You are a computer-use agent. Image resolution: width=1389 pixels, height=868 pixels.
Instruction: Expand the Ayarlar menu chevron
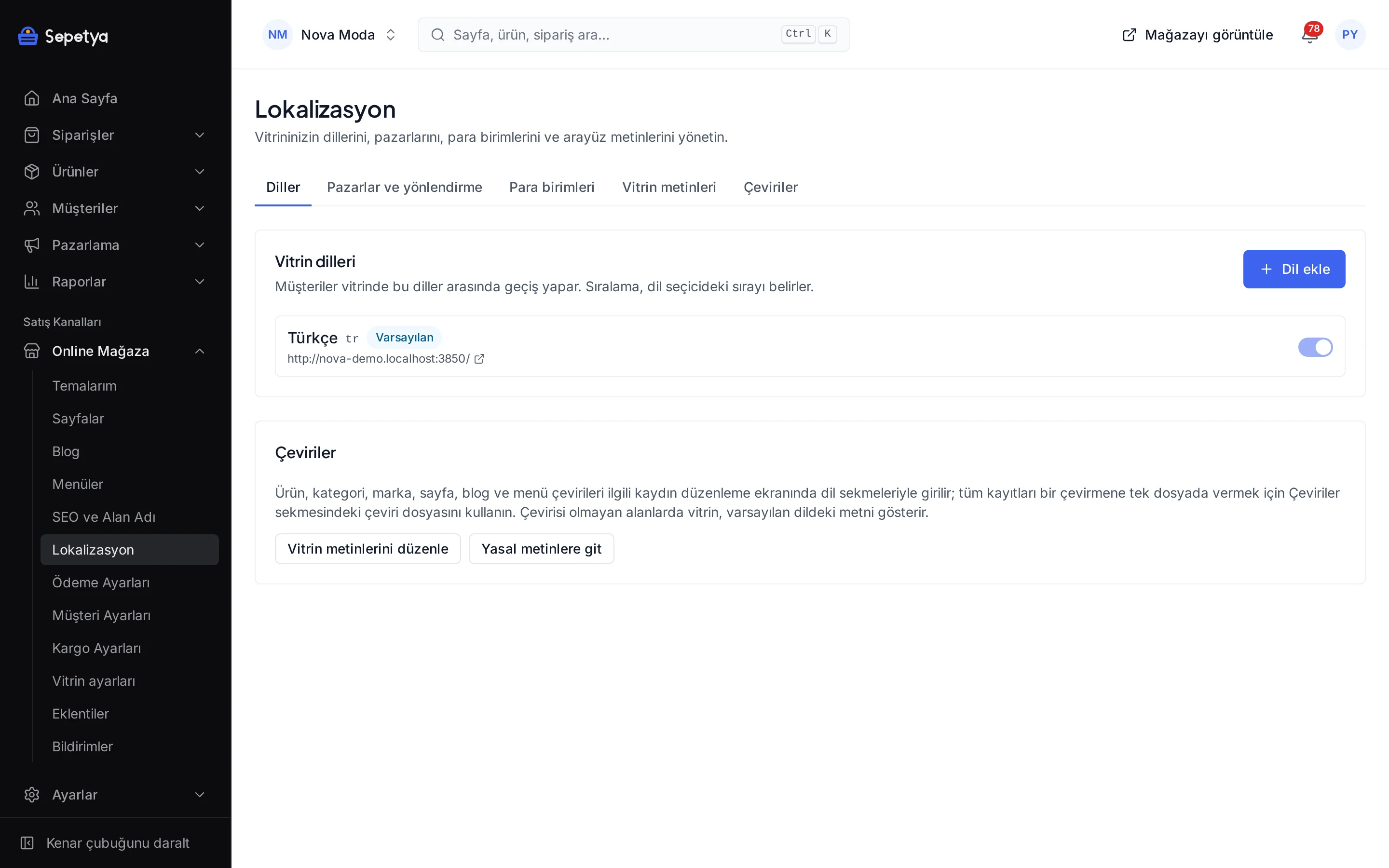(x=200, y=795)
